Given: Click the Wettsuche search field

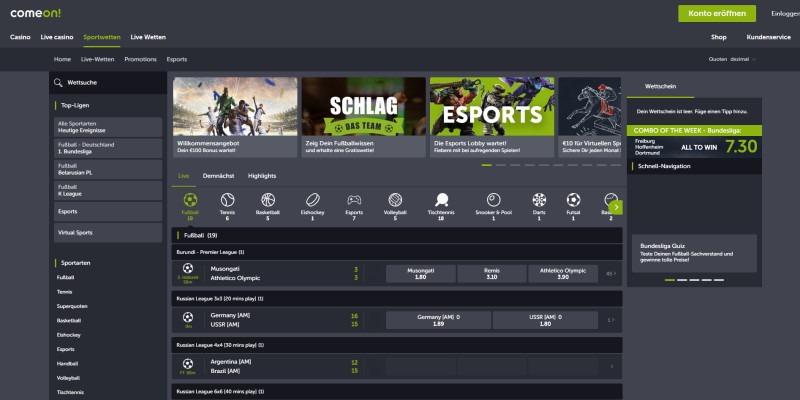Looking at the screenshot, I should point(108,83).
